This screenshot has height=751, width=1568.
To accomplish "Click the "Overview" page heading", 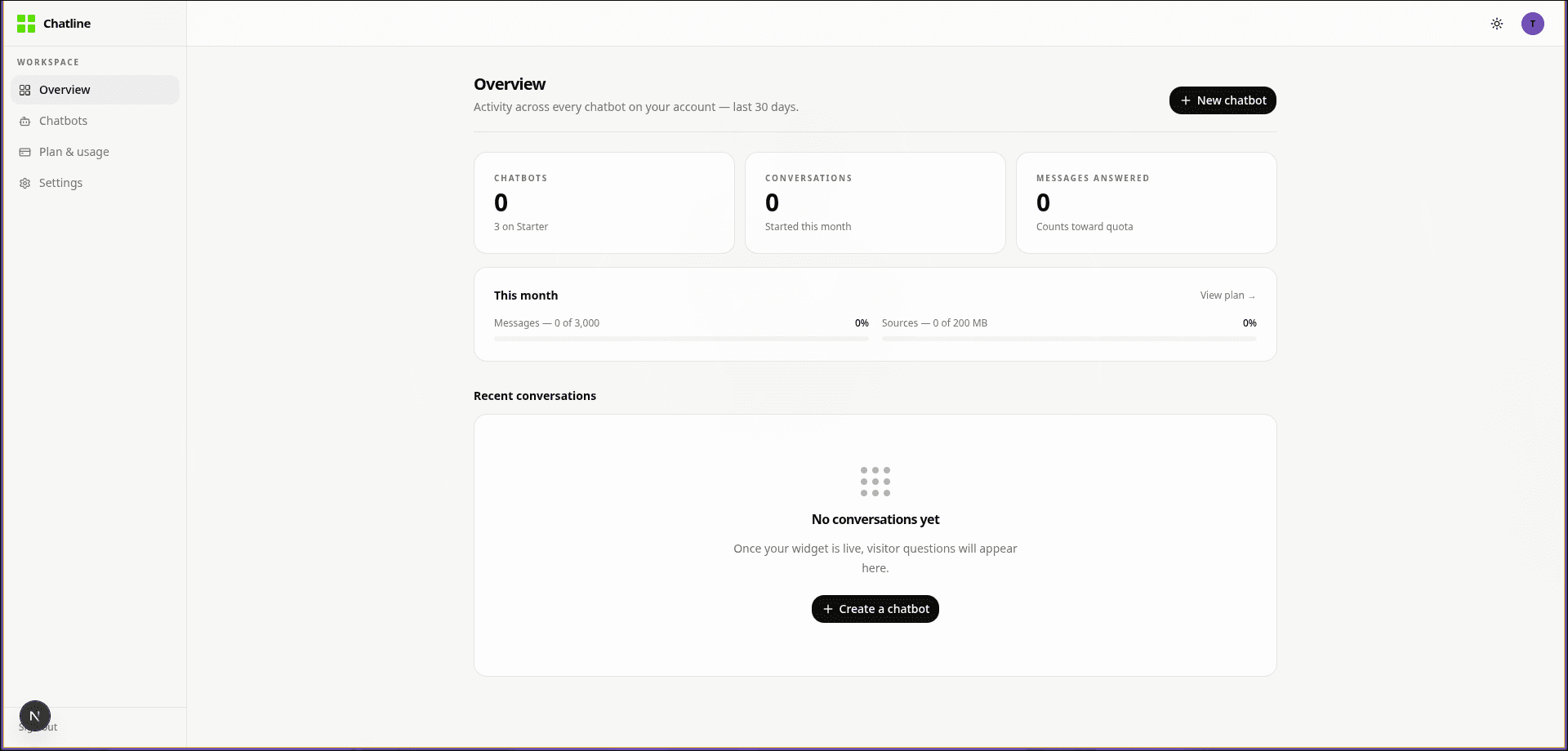I will tap(510, 84).
